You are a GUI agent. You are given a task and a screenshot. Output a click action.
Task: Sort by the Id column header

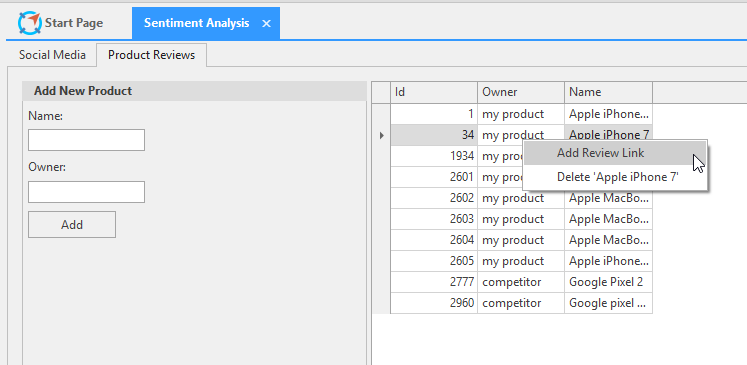click(x=434, y=92)
